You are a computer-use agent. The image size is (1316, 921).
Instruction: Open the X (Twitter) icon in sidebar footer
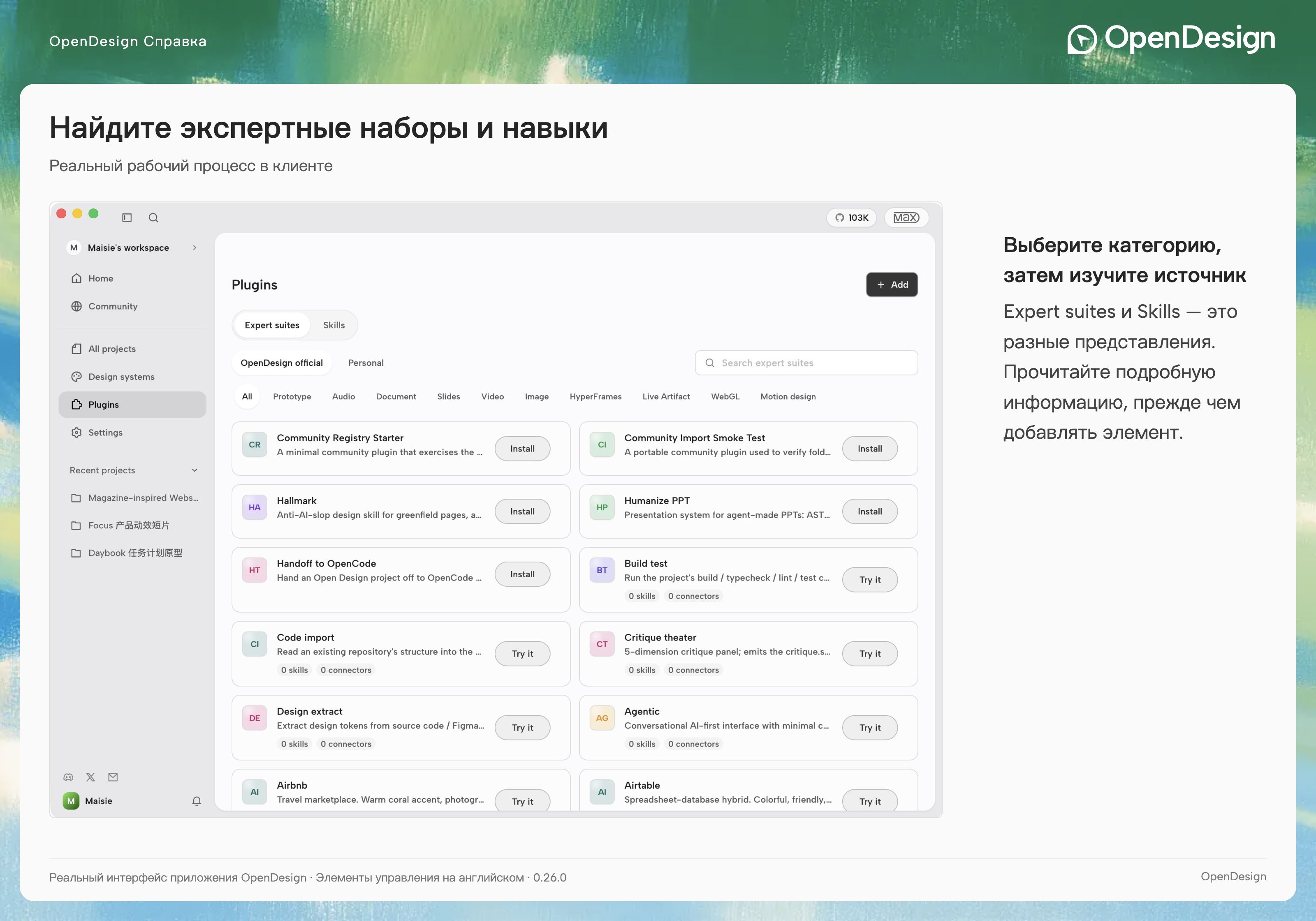coord(90,777)
